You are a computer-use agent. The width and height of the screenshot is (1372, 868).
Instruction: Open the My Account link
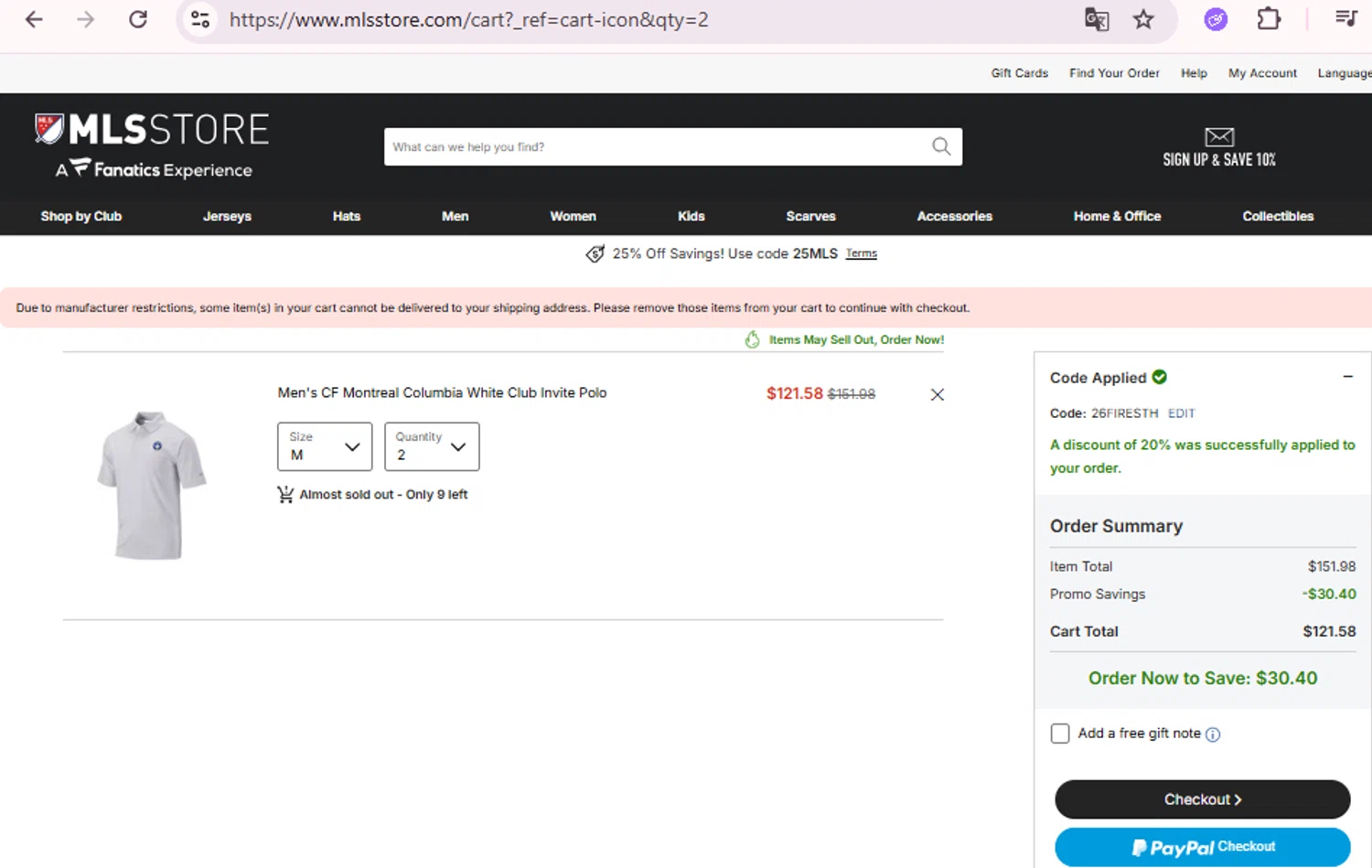(1262, 73)
